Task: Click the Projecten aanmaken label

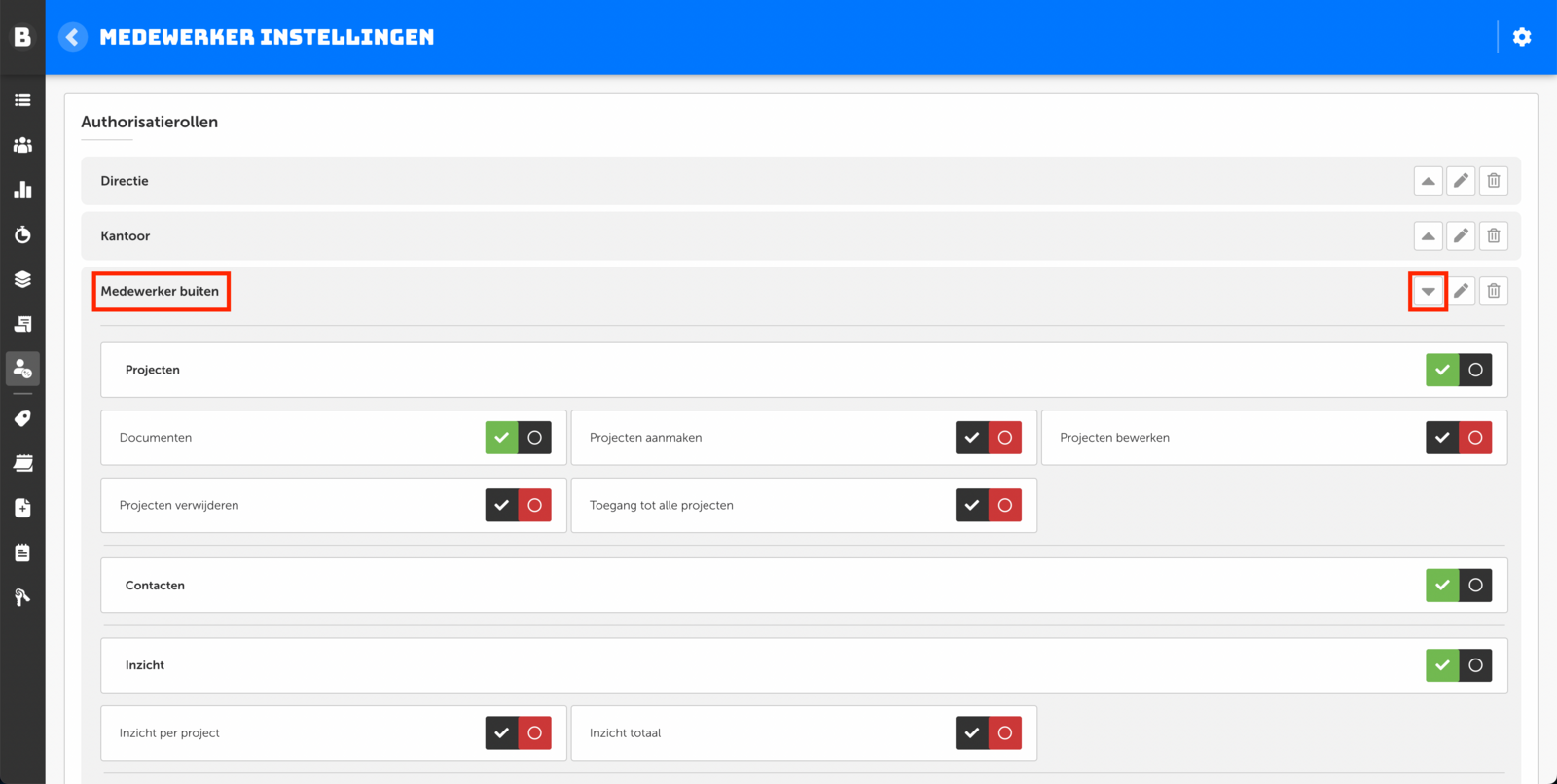Action: pyautogui.click(x=646, y=438)
